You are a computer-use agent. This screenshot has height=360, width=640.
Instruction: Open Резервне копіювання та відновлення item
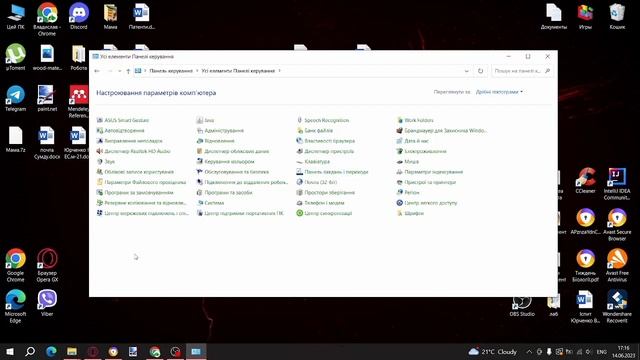pyautogui.click(x=142, y=203)
